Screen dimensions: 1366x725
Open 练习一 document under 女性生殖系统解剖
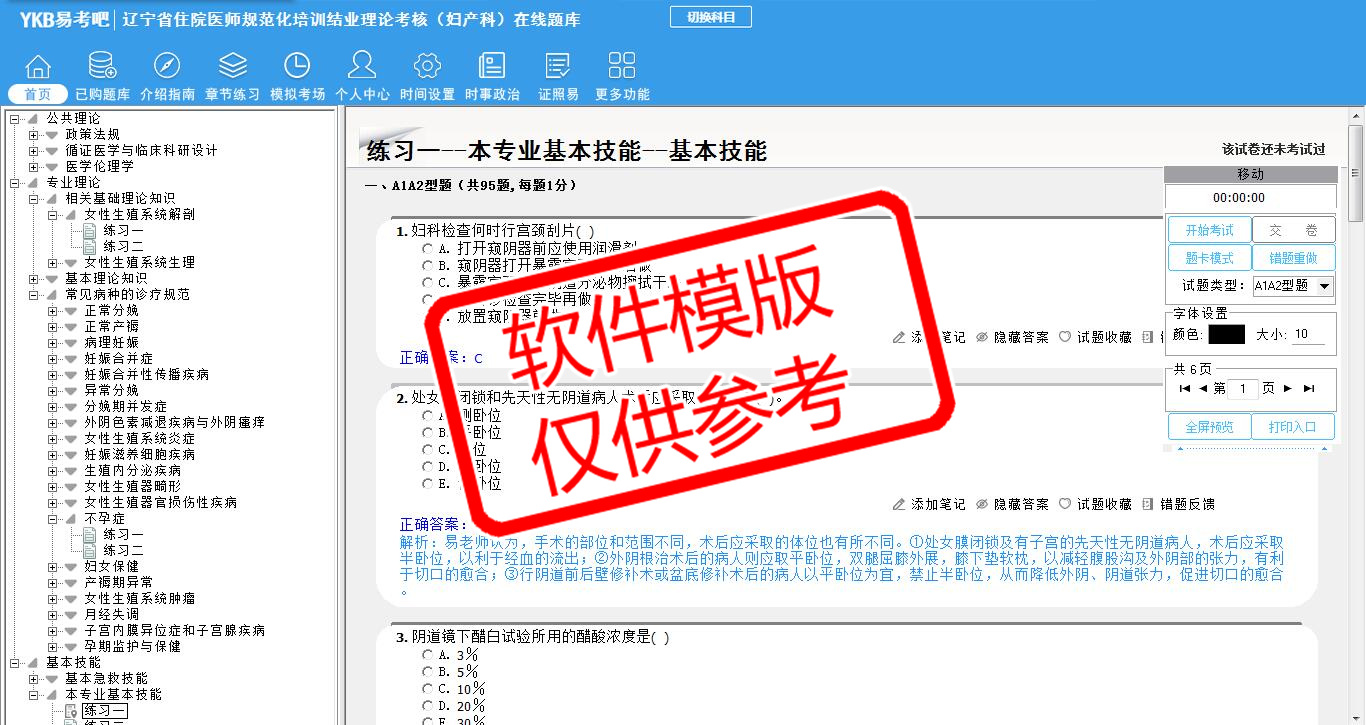[124, 231]
